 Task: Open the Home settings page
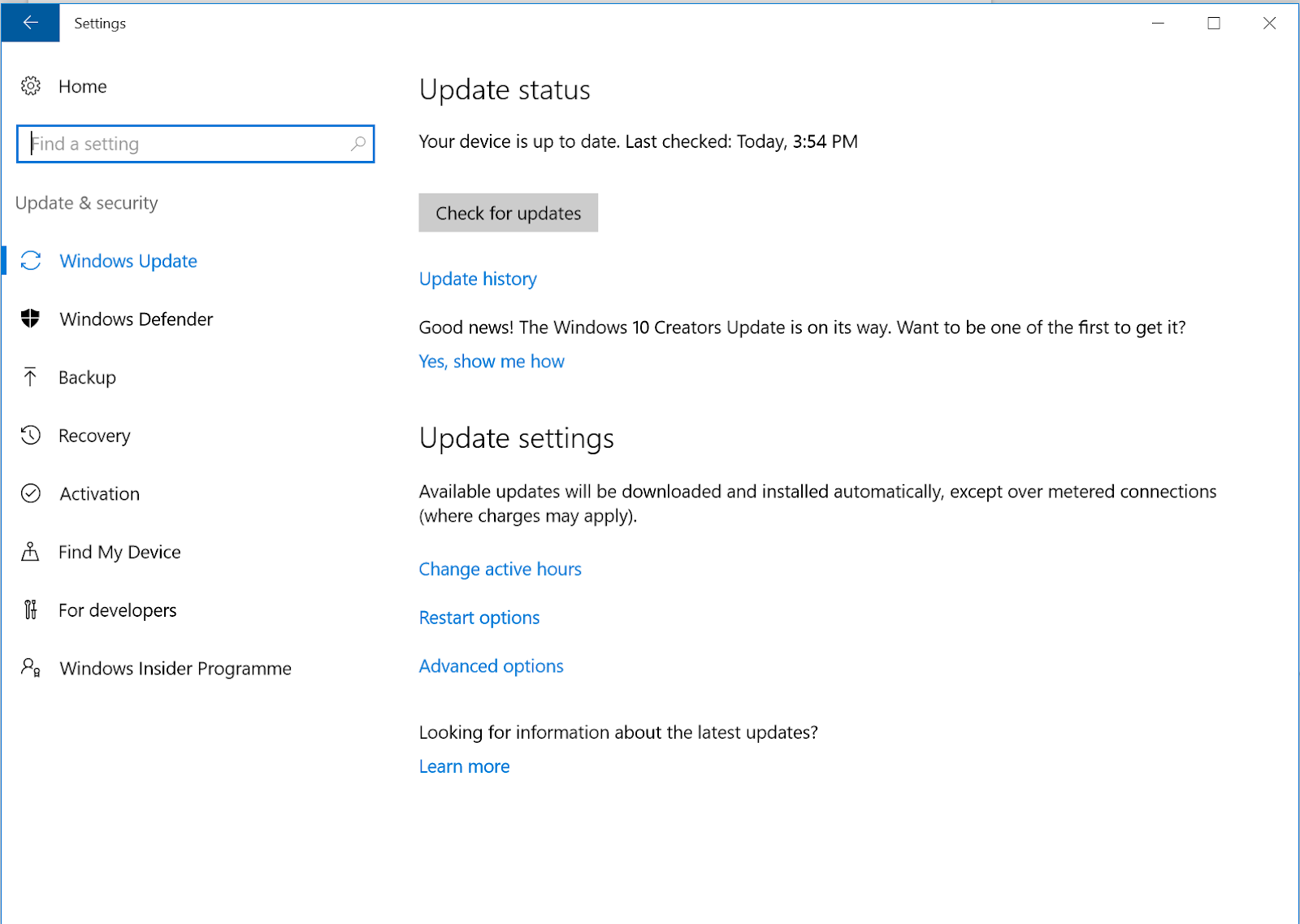click(x=82, y=86)
